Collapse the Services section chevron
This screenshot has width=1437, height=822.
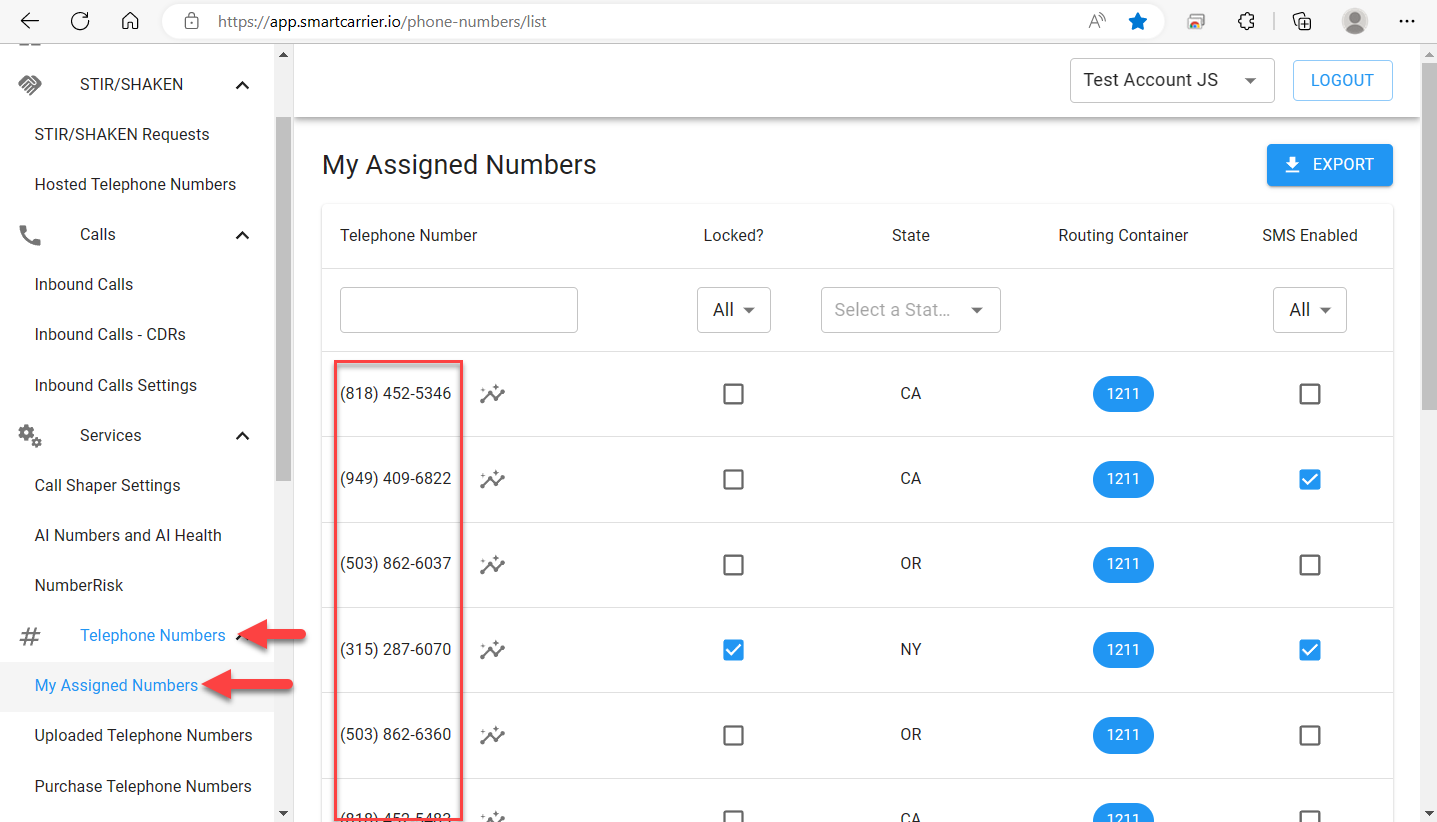242,436
